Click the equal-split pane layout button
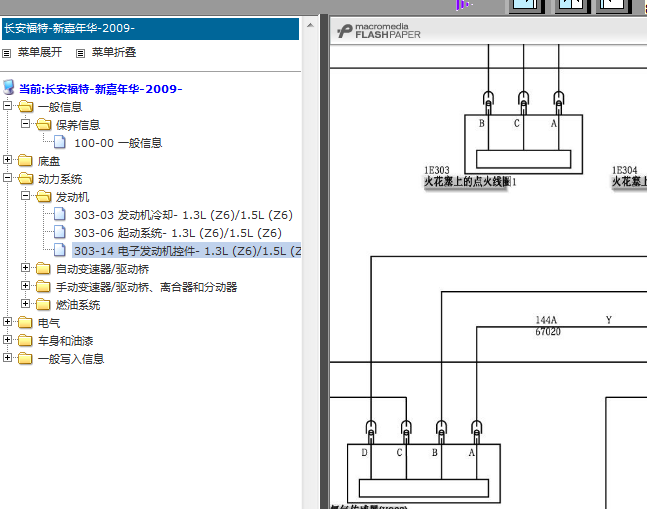Image resolution: width=647 pixels, height=509 pixels. pyautogui.click(x=572, y=6)
